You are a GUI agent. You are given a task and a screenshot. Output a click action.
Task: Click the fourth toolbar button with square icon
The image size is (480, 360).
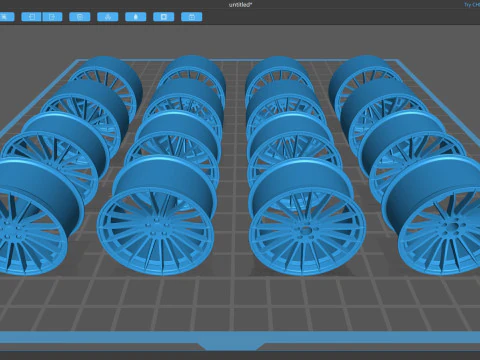point(80,17)
